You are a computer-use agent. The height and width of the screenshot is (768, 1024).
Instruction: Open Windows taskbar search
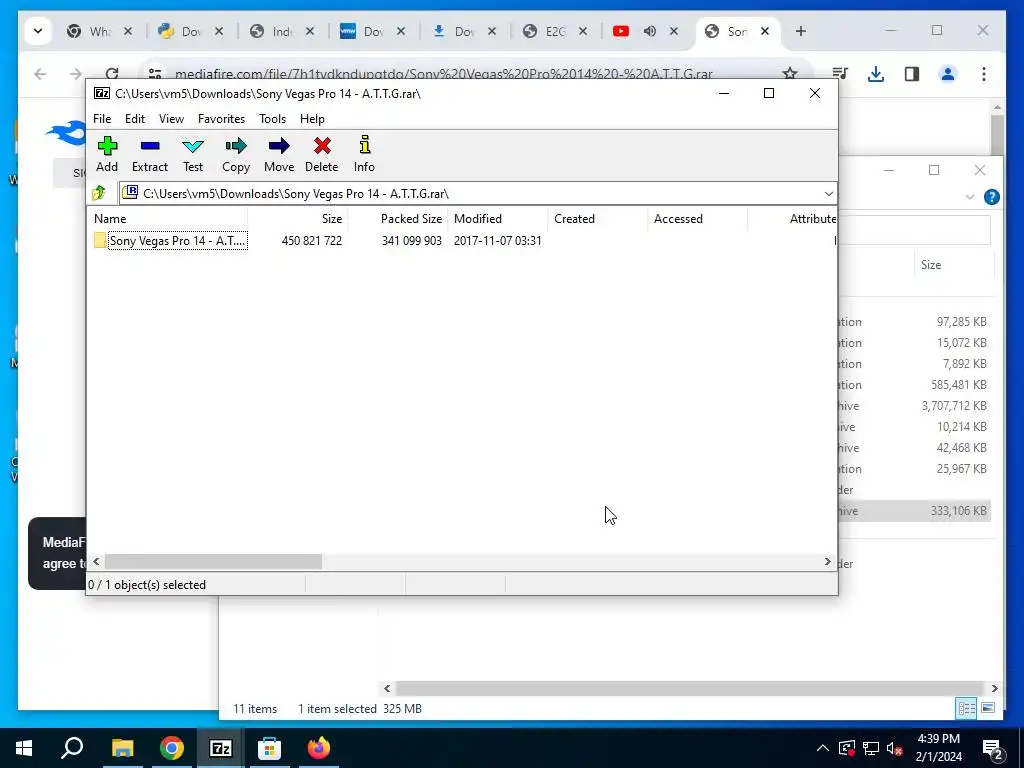72,748
